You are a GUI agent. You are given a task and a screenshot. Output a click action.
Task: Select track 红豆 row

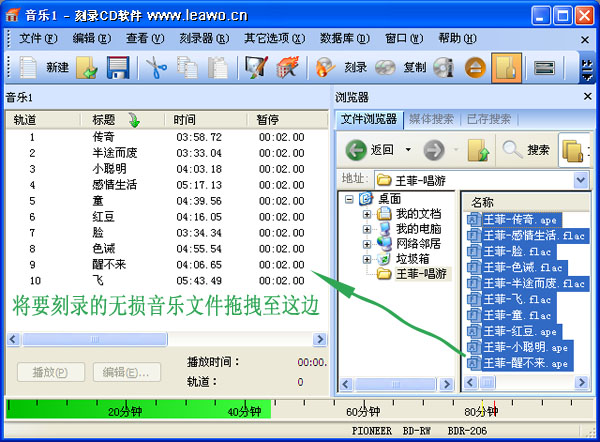click(x=166, y=217)
